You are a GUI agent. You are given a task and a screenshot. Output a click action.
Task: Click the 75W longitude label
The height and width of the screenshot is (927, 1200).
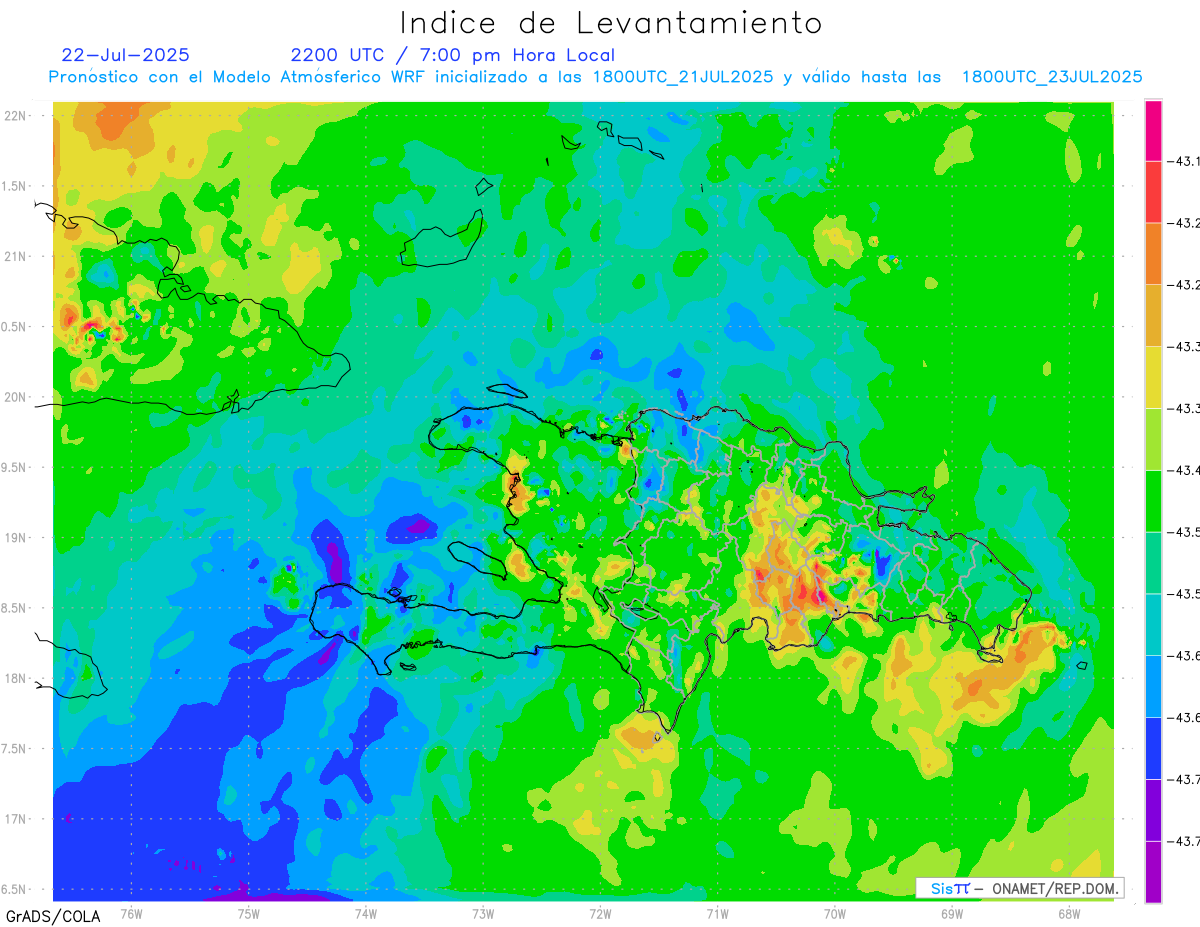click(248, 914)
